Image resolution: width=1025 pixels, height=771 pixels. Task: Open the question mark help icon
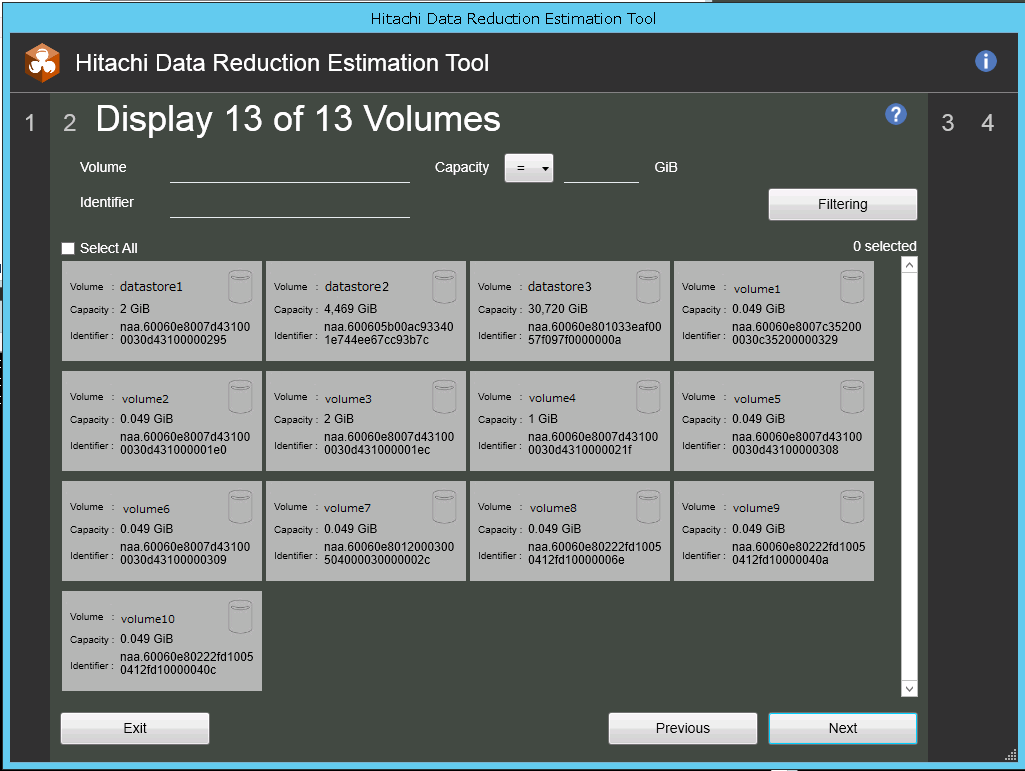[896, 114]
